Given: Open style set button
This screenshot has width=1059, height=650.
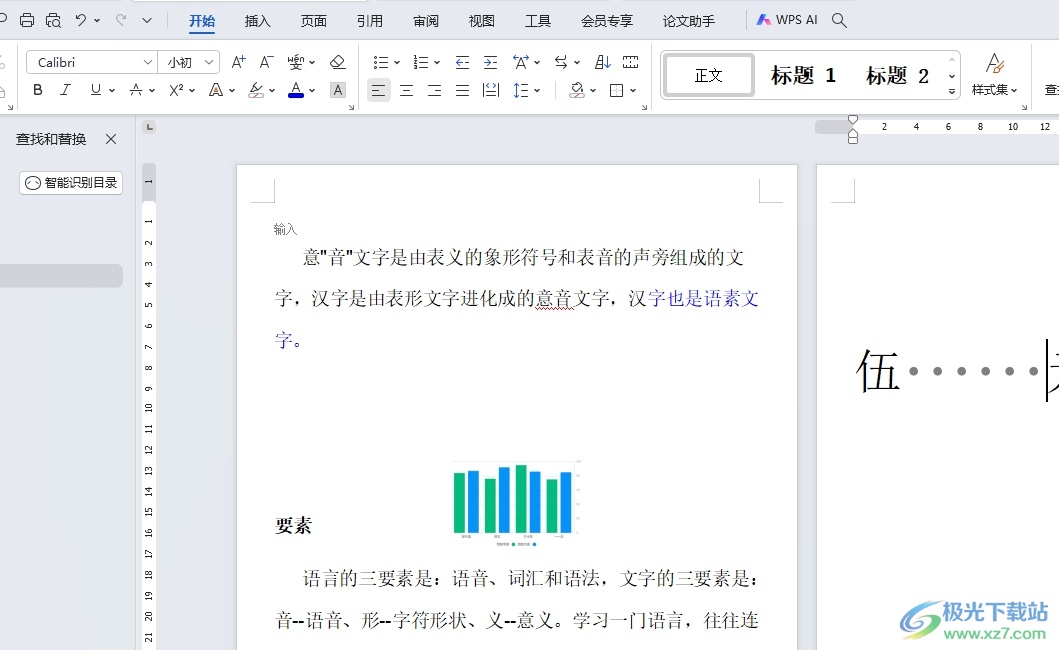Looking at the screenshot, I should [x=994, y=75].
